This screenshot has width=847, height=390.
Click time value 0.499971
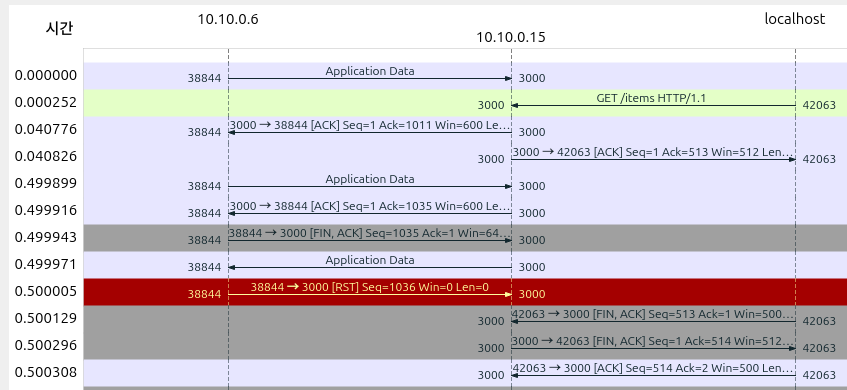[46, 265]
